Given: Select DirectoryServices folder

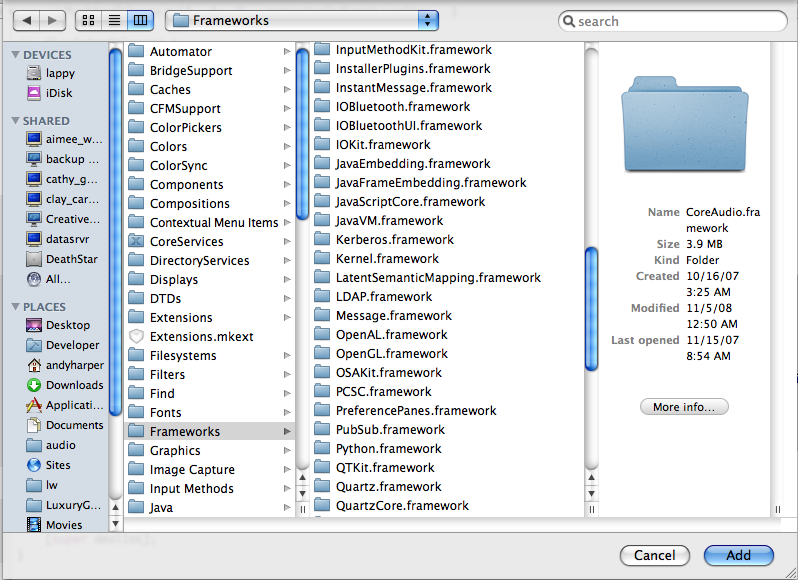Looking at the screenshot, I should (x=210, y=260).
